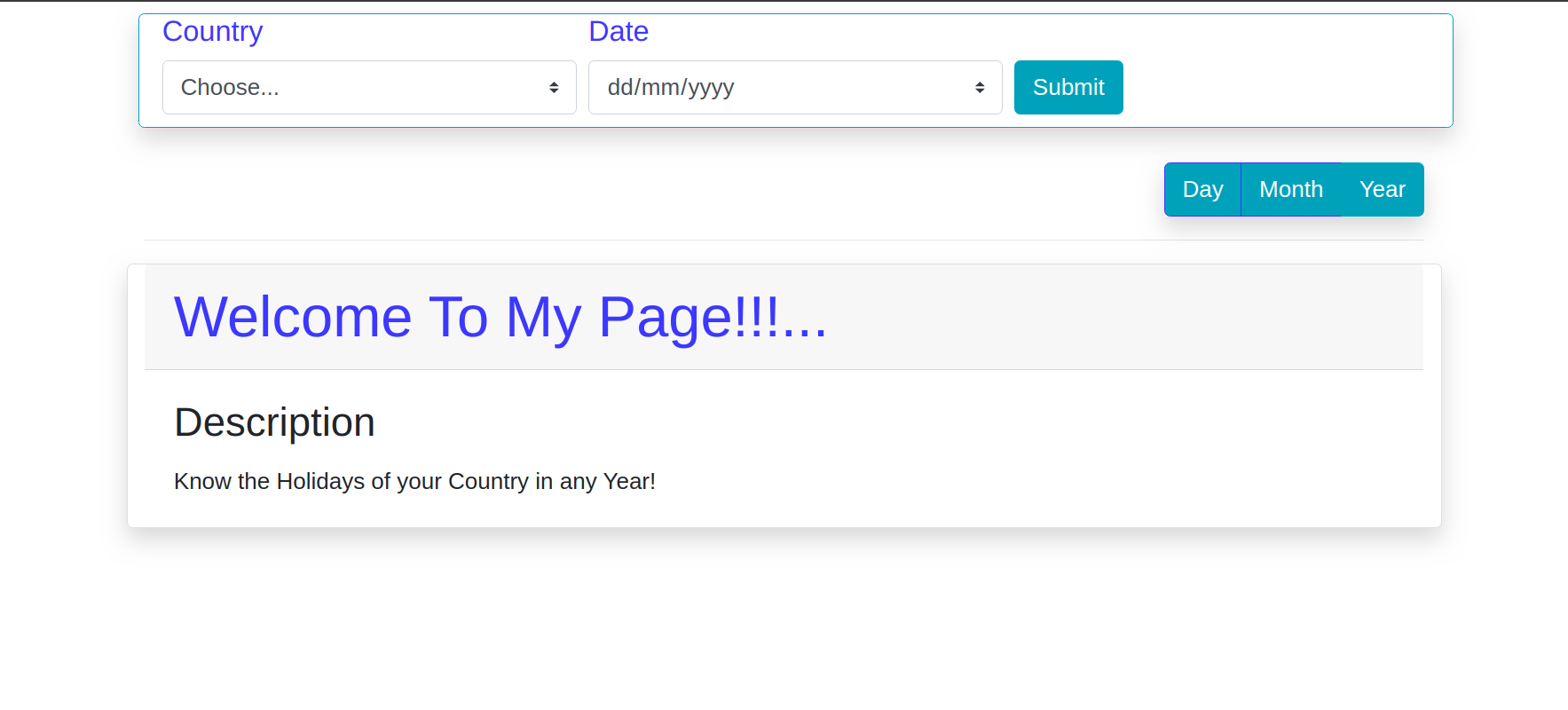Click the Description heading

pos(274,422)
